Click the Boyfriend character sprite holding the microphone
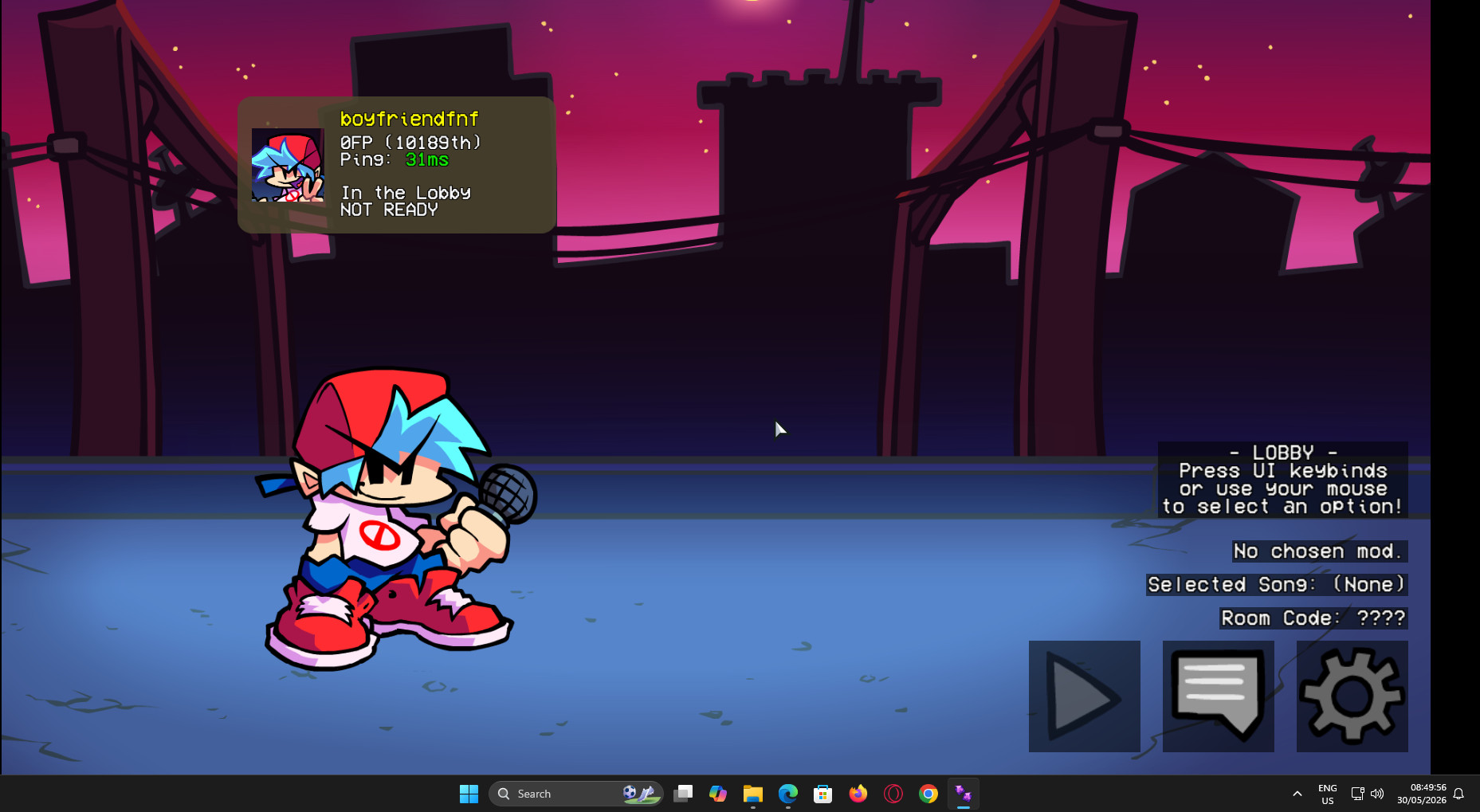 pyautogui.click(x=395, y=518)
